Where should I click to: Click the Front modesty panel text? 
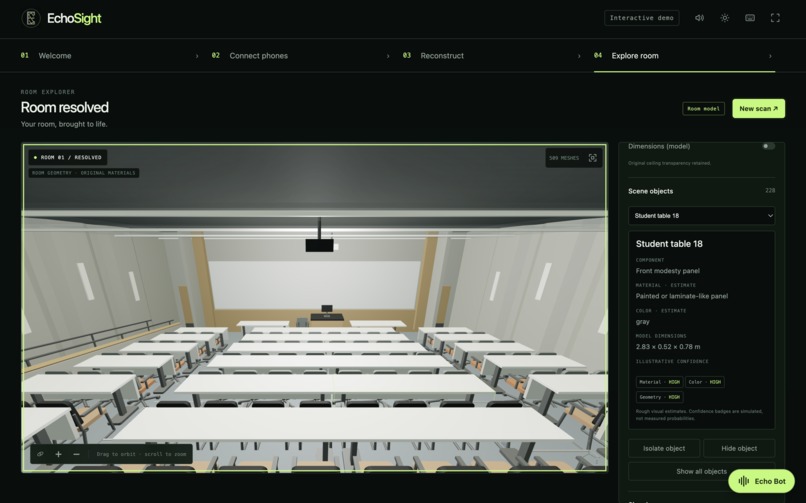click(667, 271)
